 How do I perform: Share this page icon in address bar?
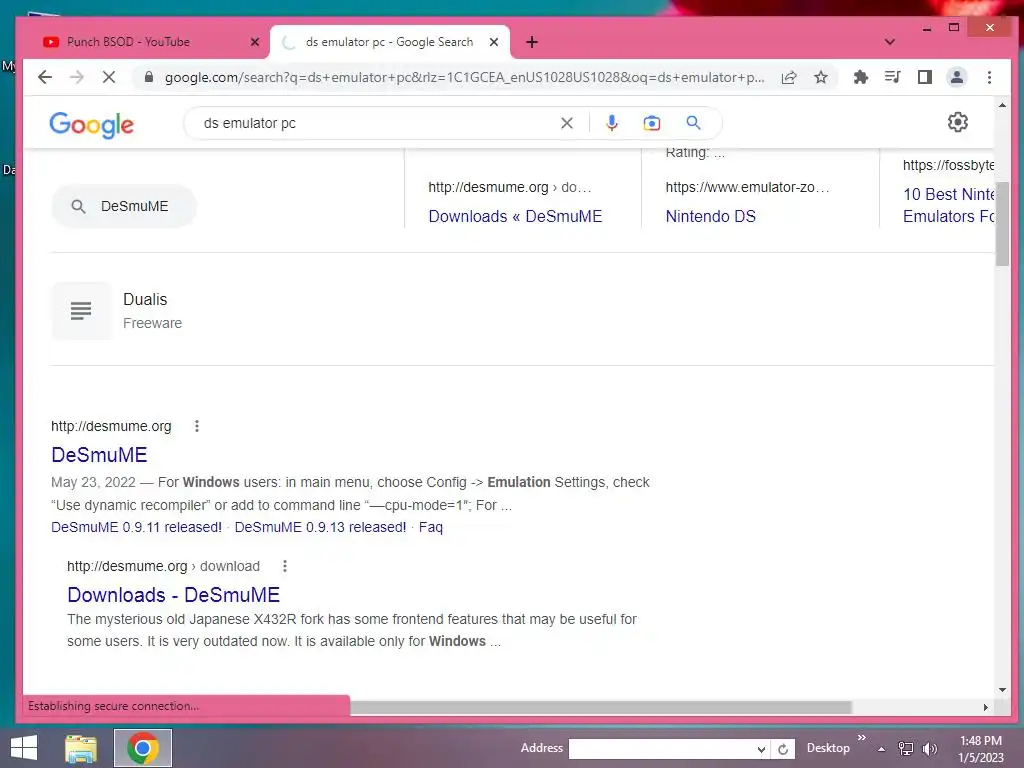coord(789,77)
